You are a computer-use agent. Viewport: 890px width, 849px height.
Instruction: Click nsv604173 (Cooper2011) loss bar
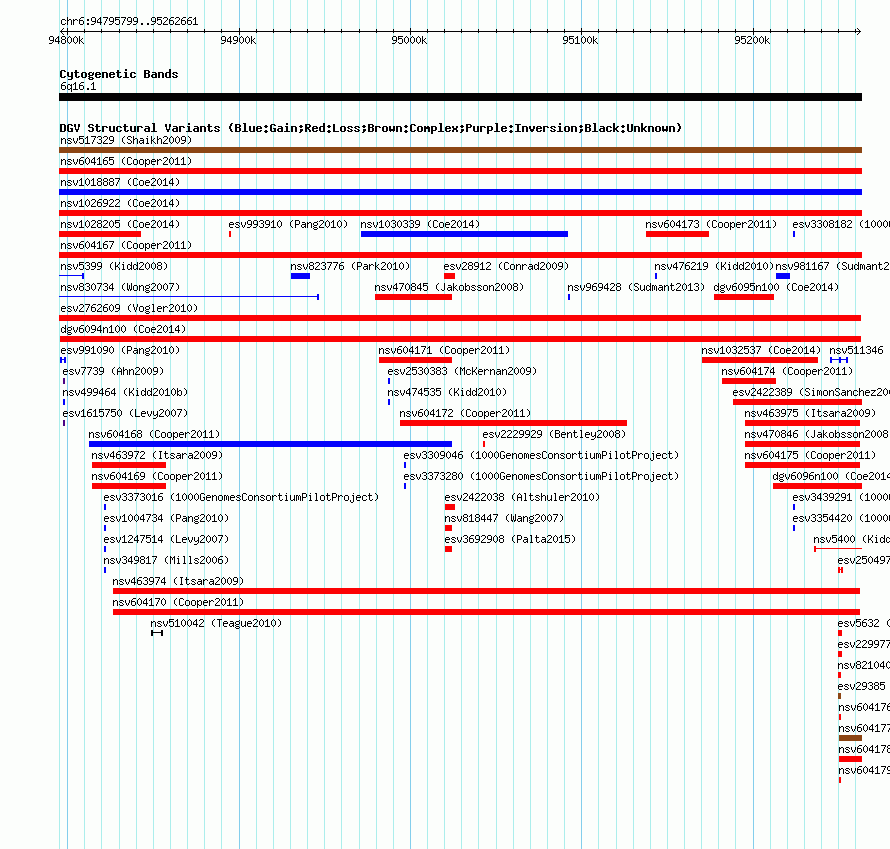(677, 234)
